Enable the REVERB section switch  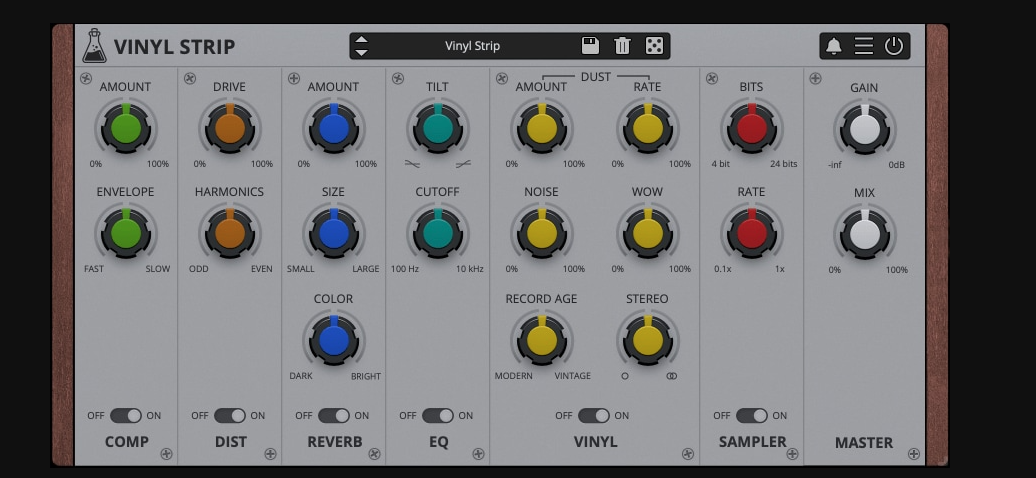pyautogui.click(x=334, y=415)
